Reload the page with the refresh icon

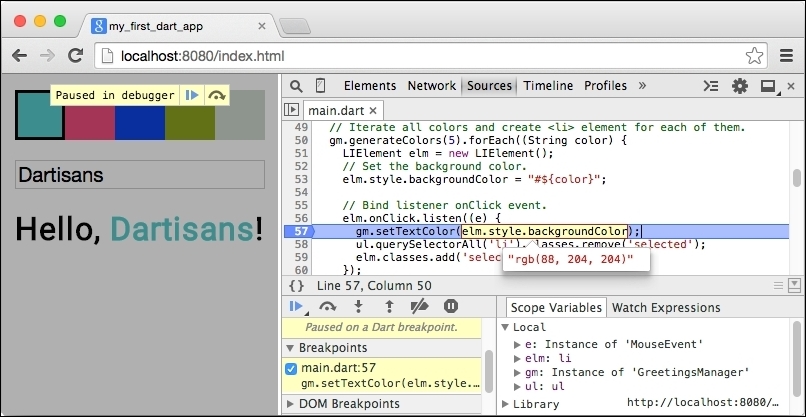coord(76,56)
